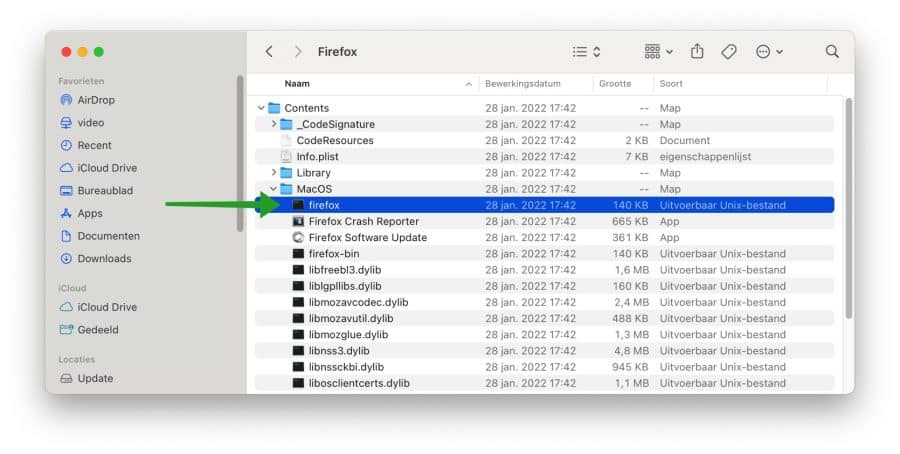
Task: Click the Firefox Crash Reporter icon
Action: tap(298, 221)
